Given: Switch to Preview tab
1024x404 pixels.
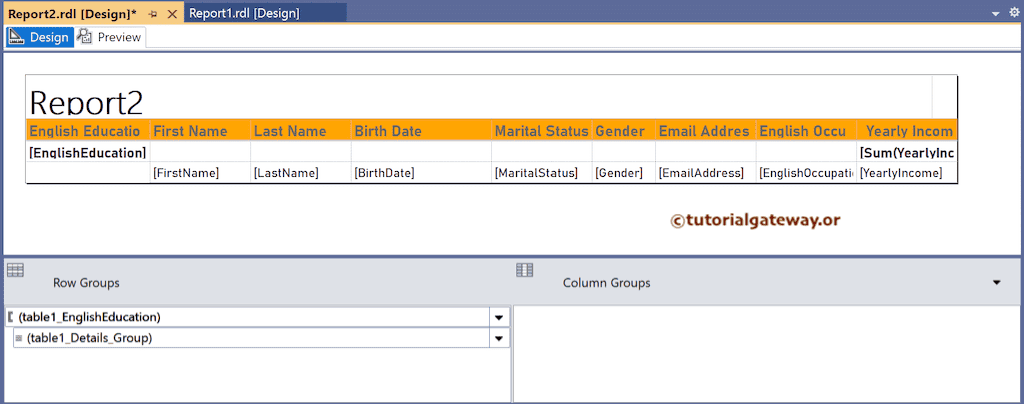Looking at the screenshot, I should (x=110, y=37).
